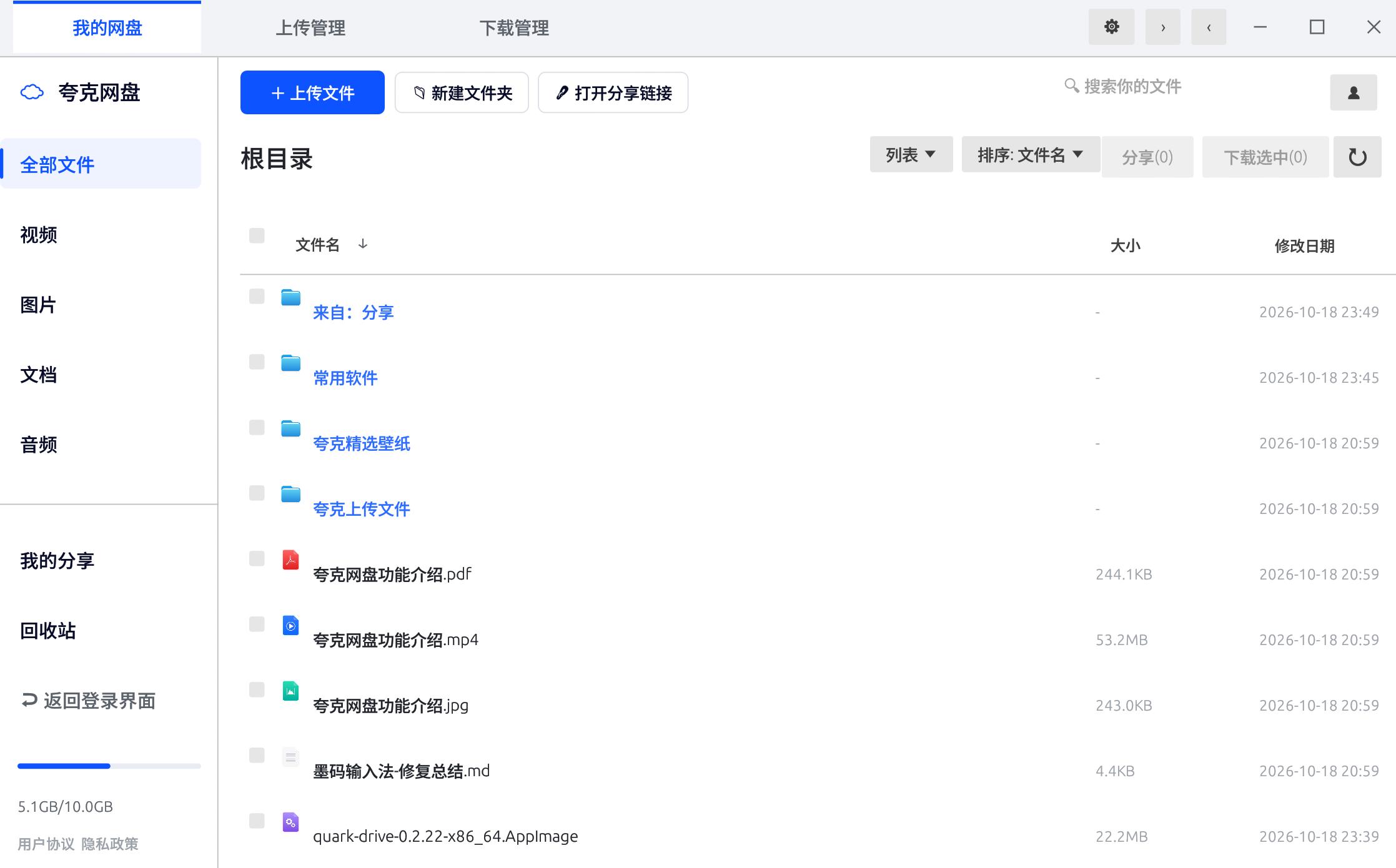Select checkbox for 夸克网盘功能介绍.pdf

coord(257,558)
